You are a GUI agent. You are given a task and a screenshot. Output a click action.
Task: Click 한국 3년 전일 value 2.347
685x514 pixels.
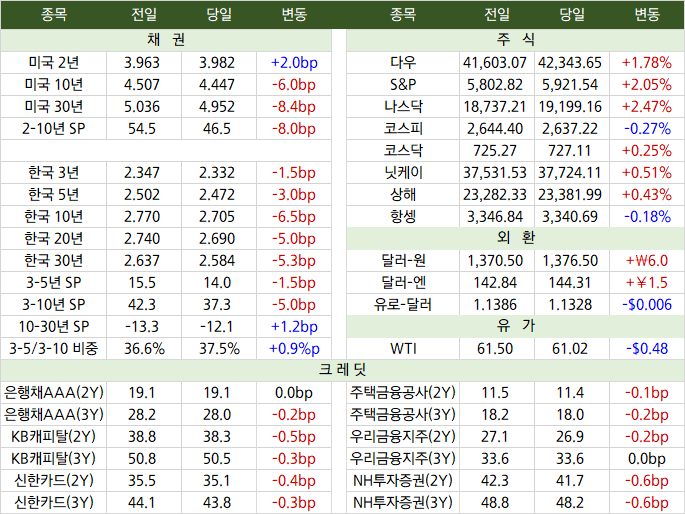(x=142, y=173)
